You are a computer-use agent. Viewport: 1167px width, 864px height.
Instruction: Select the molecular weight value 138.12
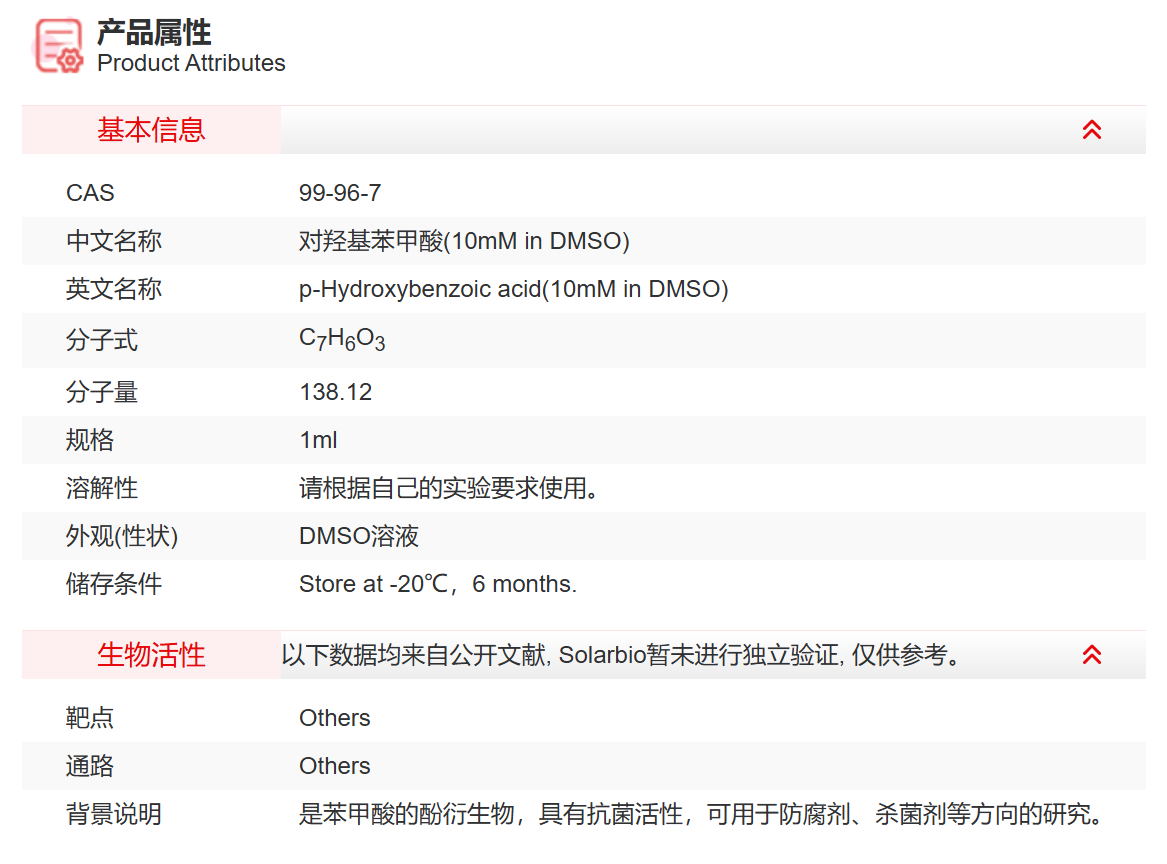coord(335,392)
